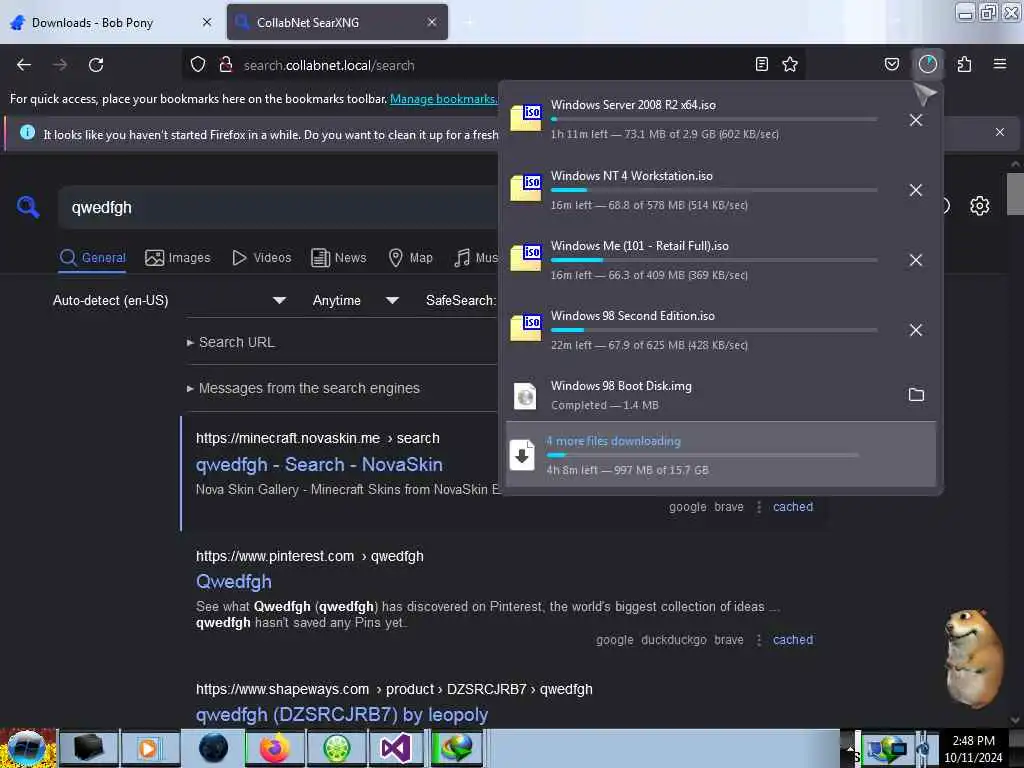The image size is (1024, 768).
Task: Close the CollabNet SearXNG browser tab
Action: pos(432,22)
